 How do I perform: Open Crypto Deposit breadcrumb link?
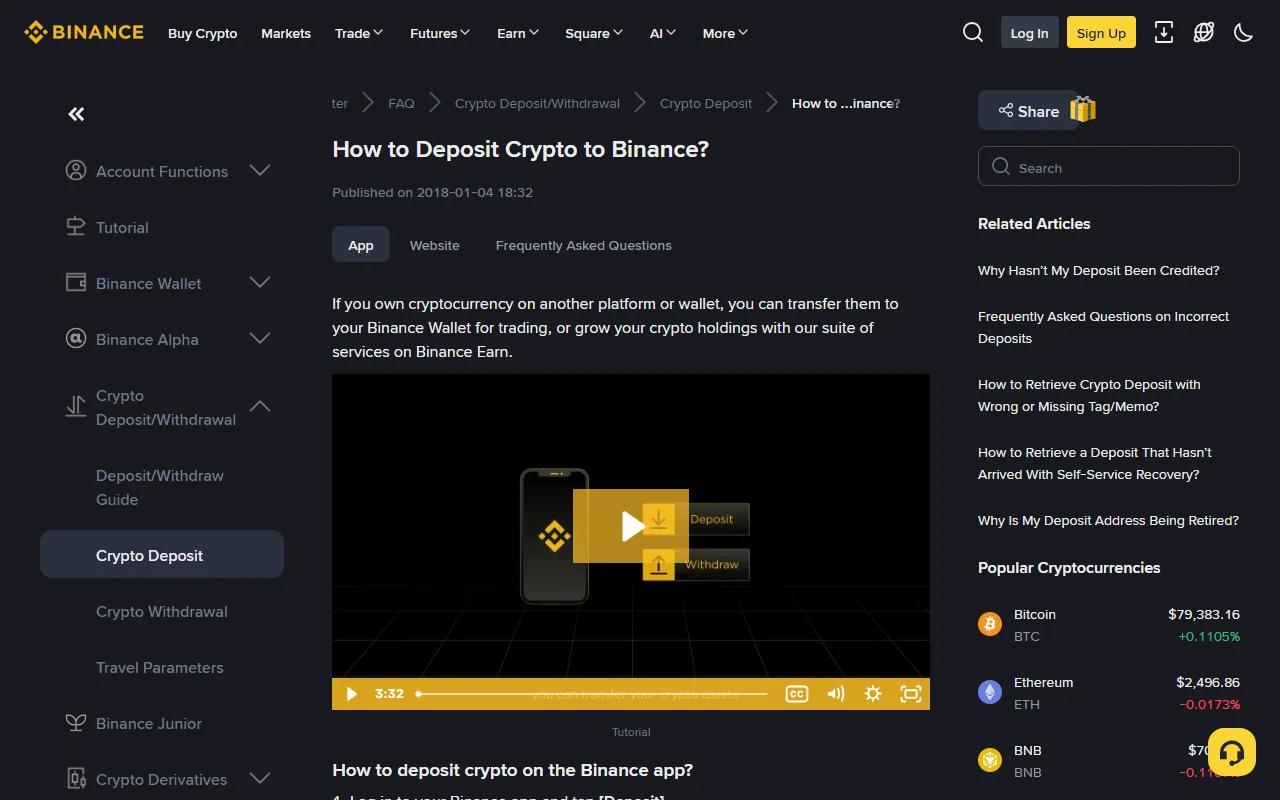706,103
